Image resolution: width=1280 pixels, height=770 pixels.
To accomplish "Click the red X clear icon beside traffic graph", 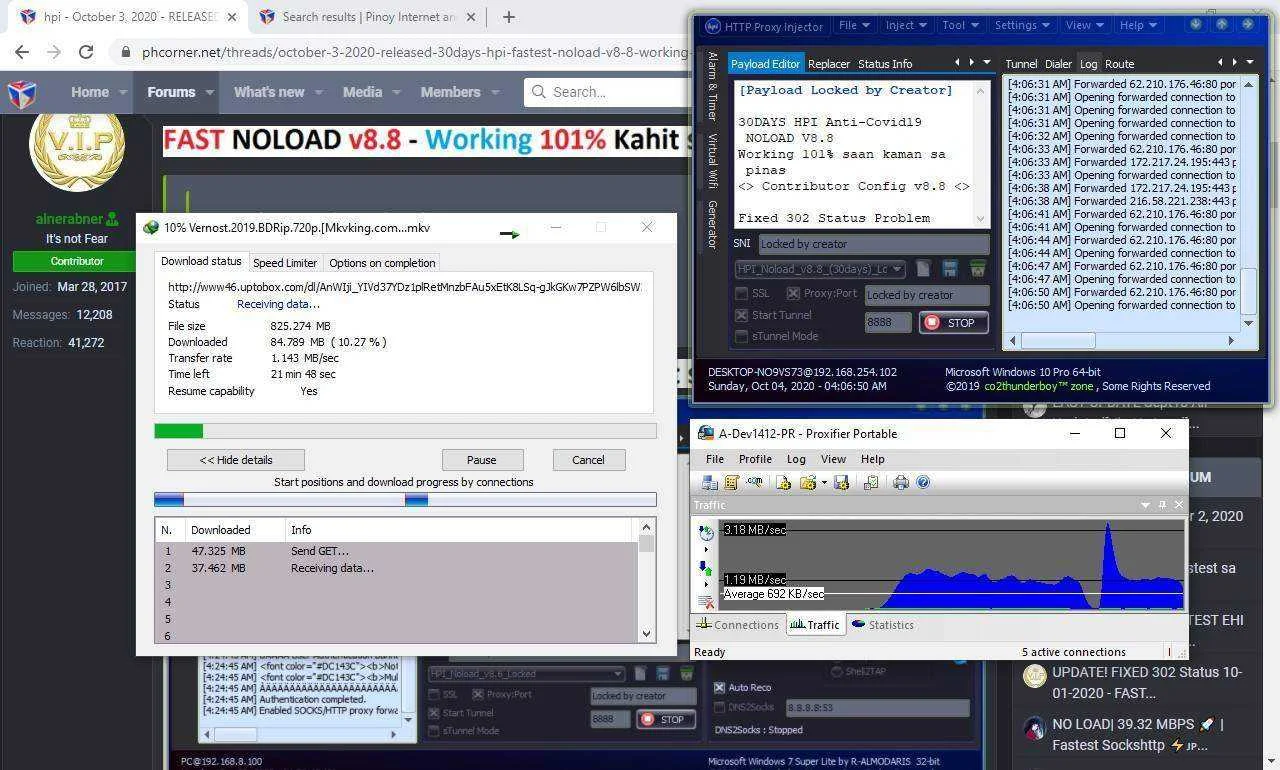I will (x=706, y=602).
